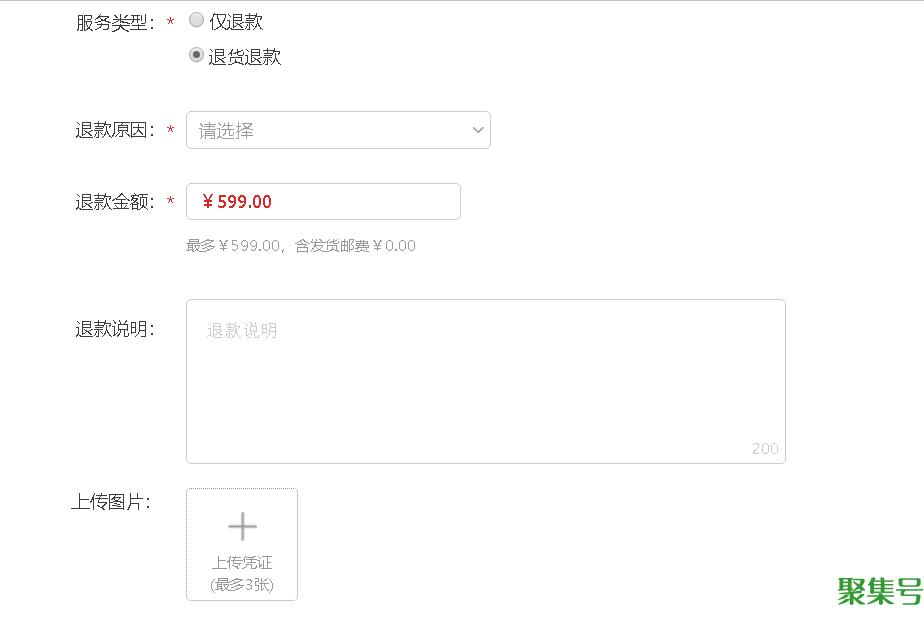Click the red asterisk beside 退款原因
The height and width of the screenshot is (617, 924).
(170, 131)
